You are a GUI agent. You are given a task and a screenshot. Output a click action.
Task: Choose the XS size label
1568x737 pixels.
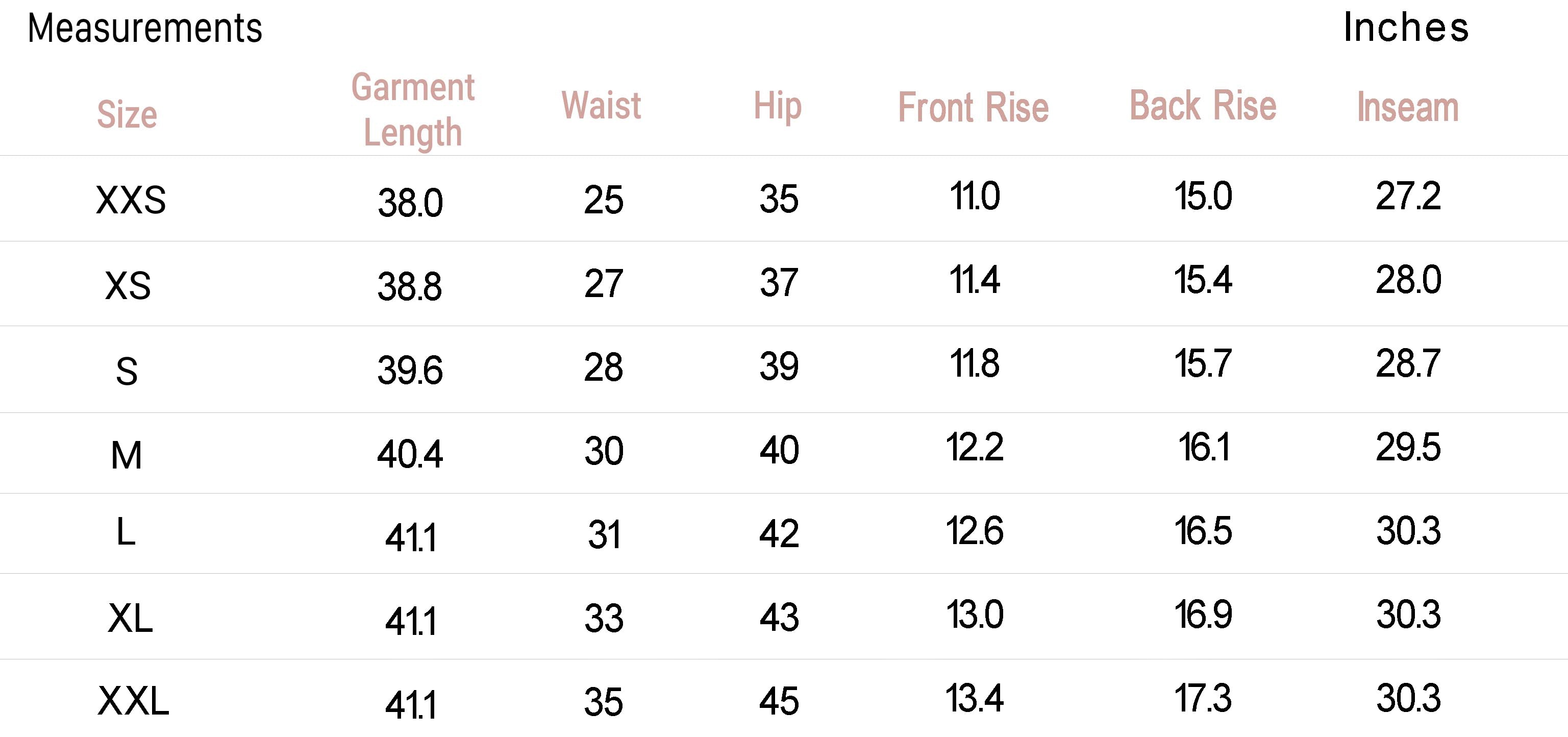point(127,285)
